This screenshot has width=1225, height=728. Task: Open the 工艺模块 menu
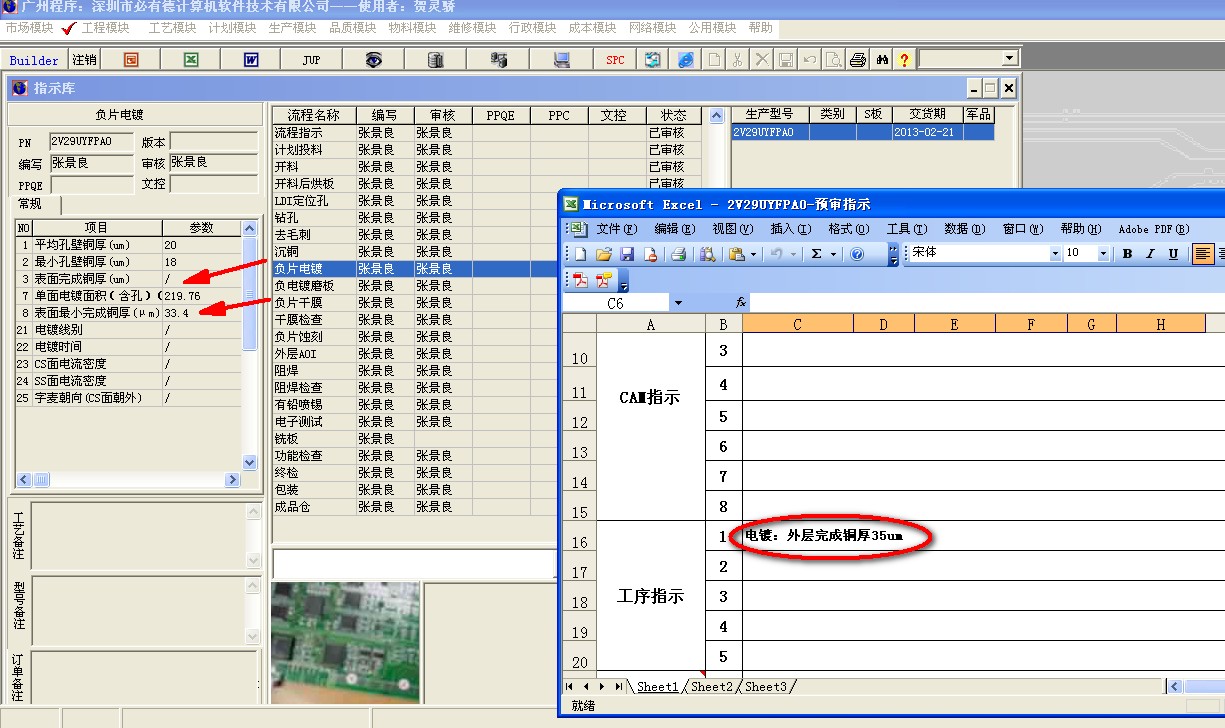click(x=172, y=28)
